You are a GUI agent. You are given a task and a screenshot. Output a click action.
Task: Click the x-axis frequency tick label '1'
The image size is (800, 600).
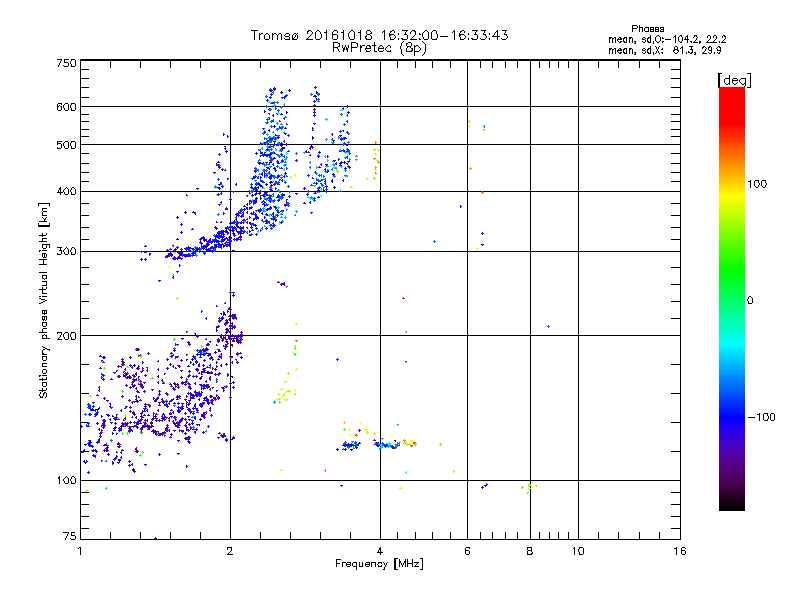click(x=80, y=551)
